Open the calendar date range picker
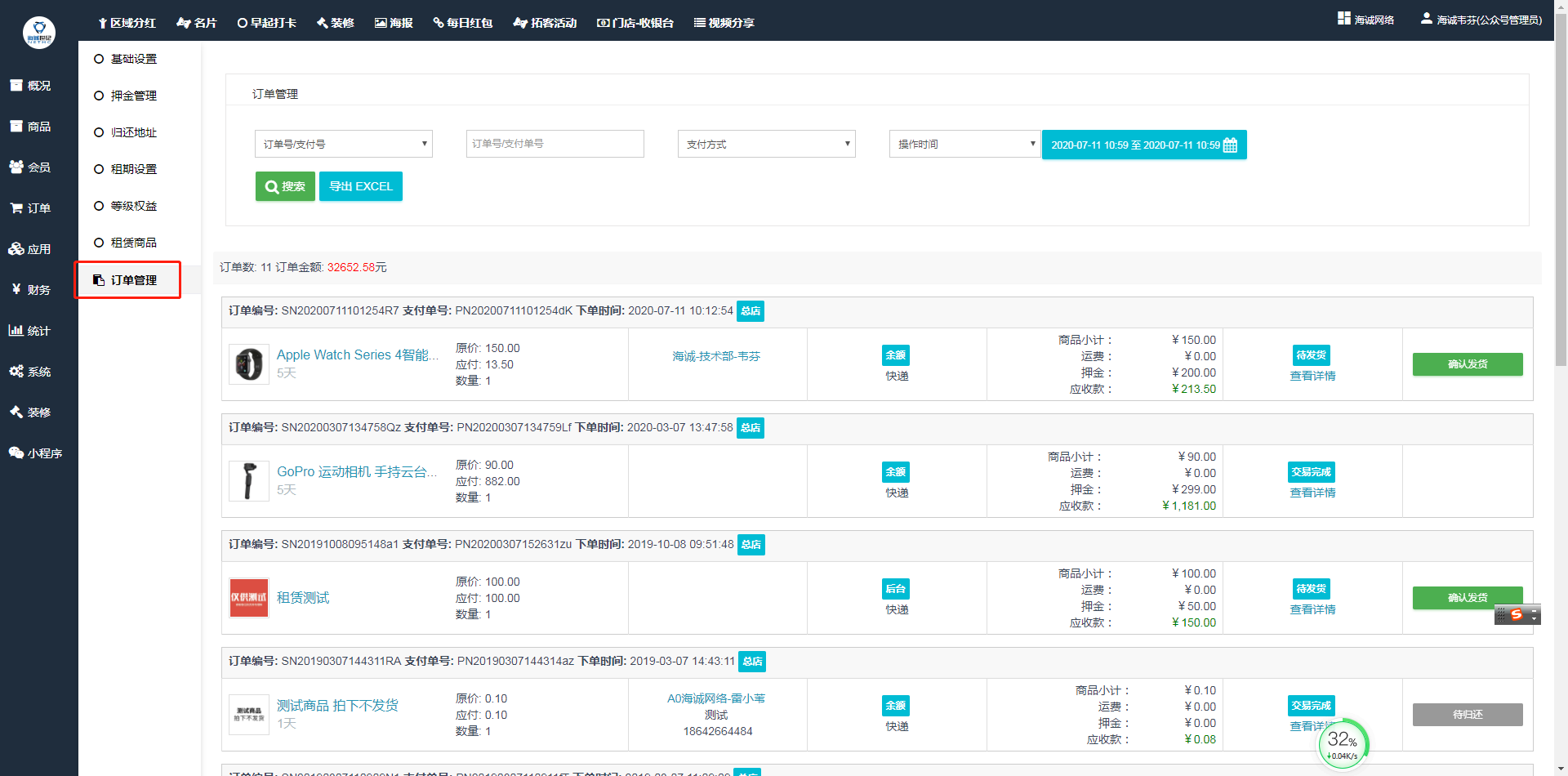This screenshot has height=776, width=1568. 1144,145
